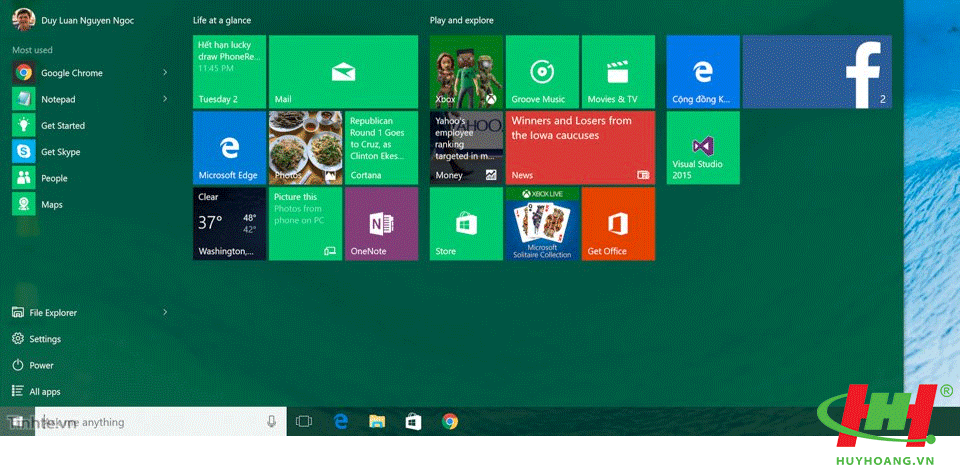Open File Explorer from the taskbar

(377, 421)
